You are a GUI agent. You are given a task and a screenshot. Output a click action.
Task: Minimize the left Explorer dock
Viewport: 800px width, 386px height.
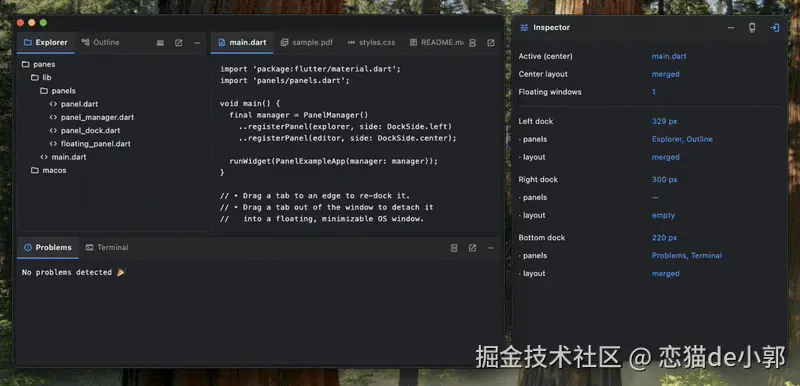(x=197, y=43)
